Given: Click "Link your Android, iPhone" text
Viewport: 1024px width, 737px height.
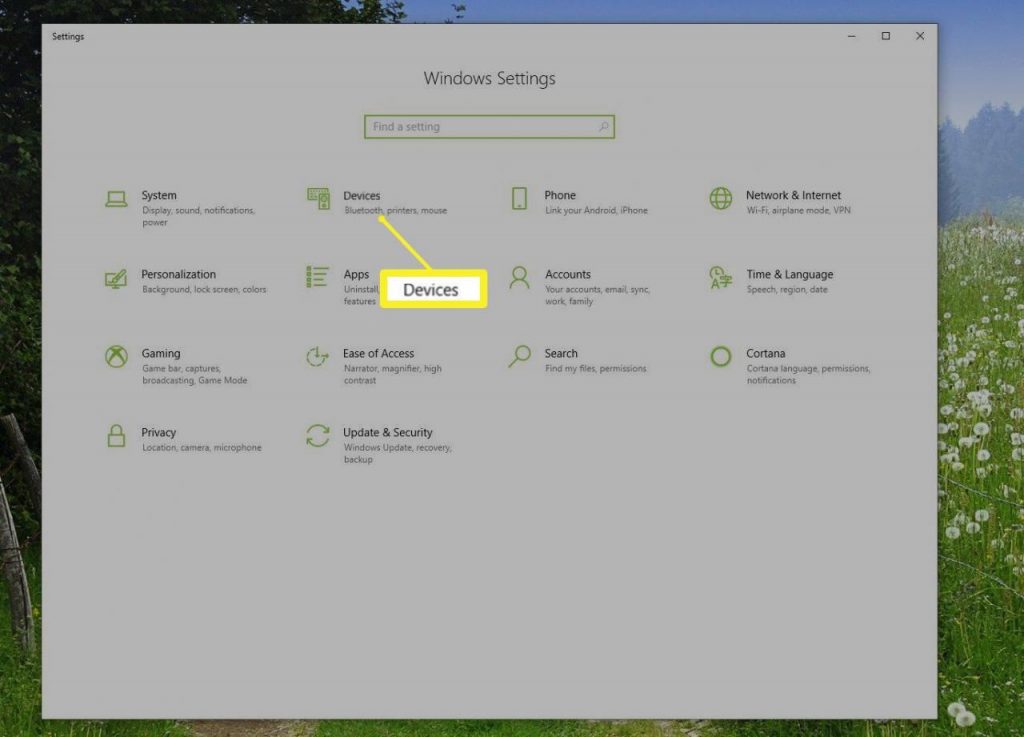Looking at the screenshot, I should point(596,210).
